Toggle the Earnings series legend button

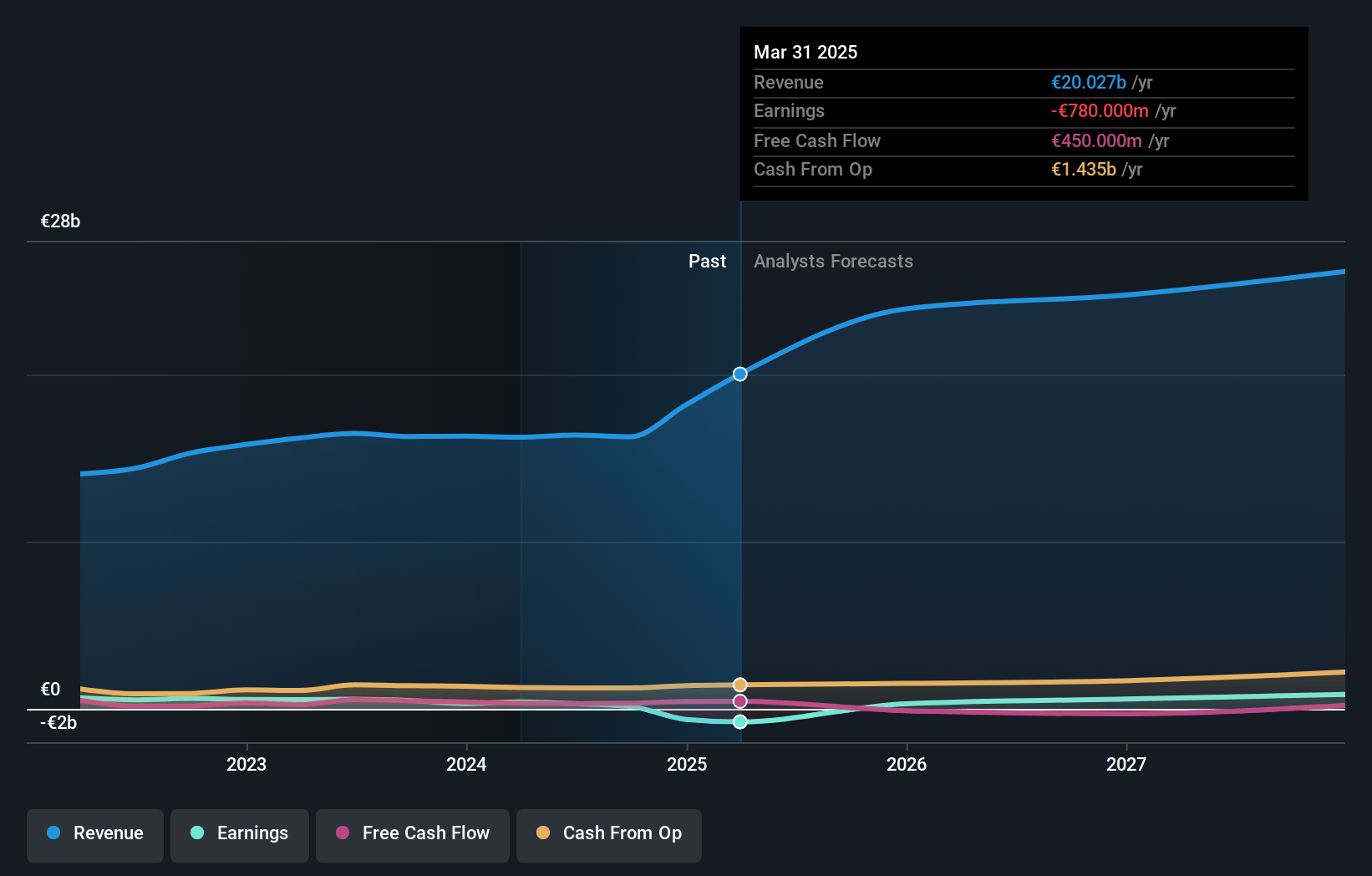click(x=240, y=835)
